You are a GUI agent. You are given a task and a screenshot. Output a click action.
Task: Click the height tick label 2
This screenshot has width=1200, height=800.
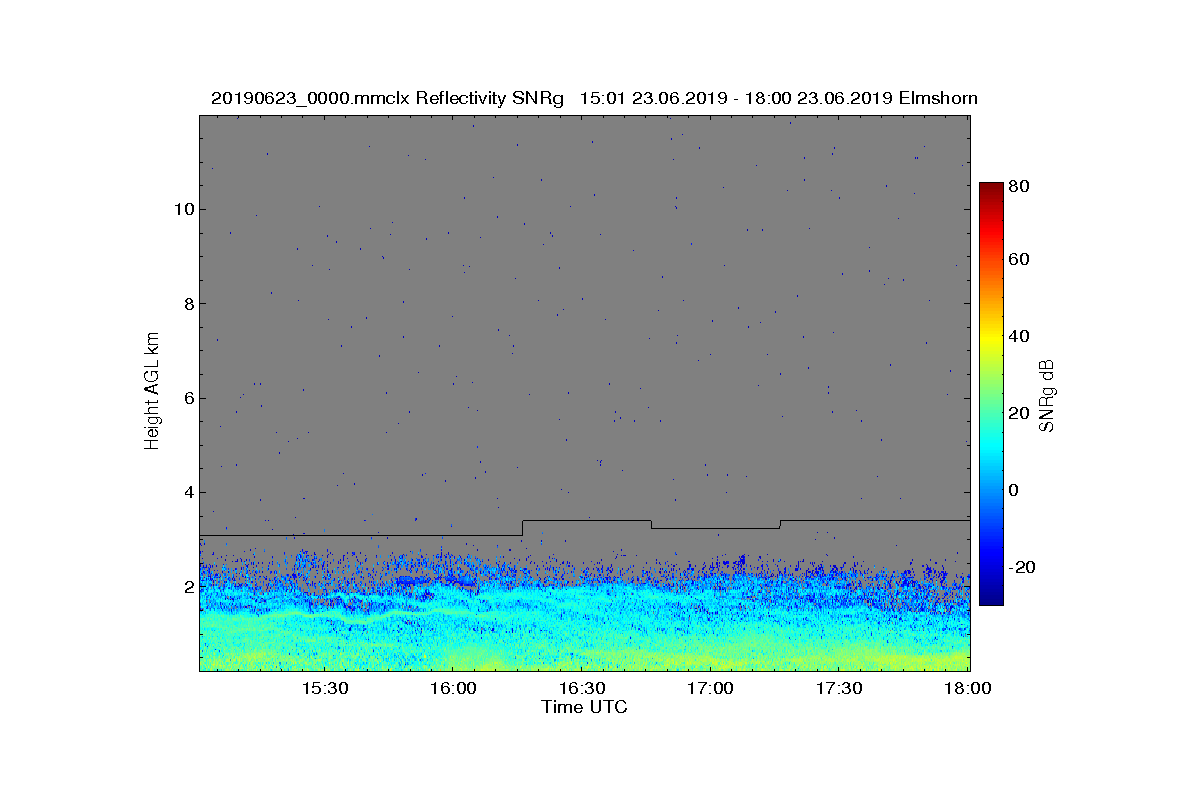click(188, 586)
